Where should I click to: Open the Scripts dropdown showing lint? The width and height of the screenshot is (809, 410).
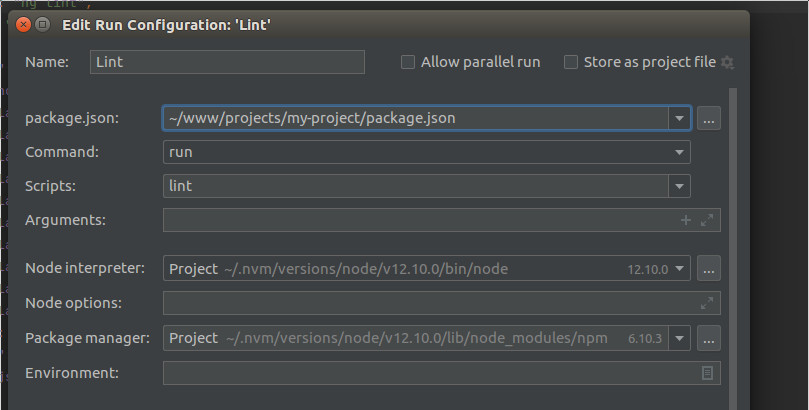[x=679, y=186]
